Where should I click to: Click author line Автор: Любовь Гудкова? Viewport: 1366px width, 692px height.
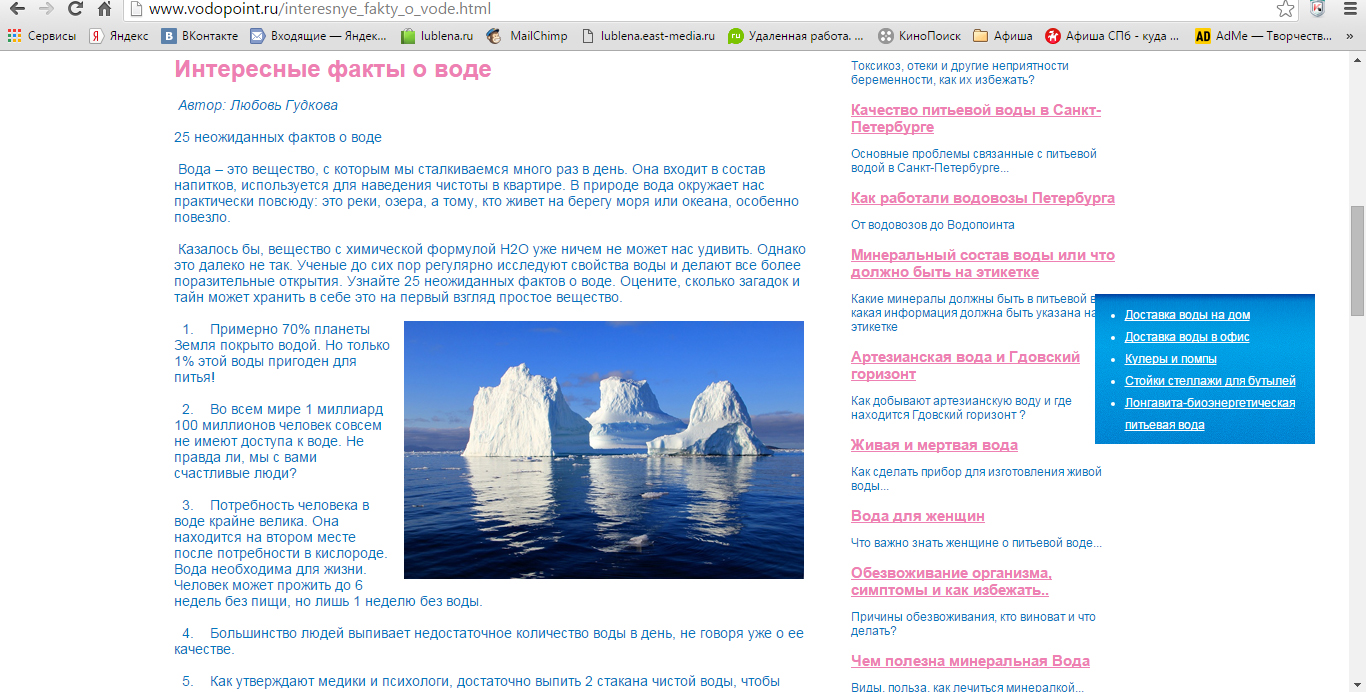(x=258, y=105)
